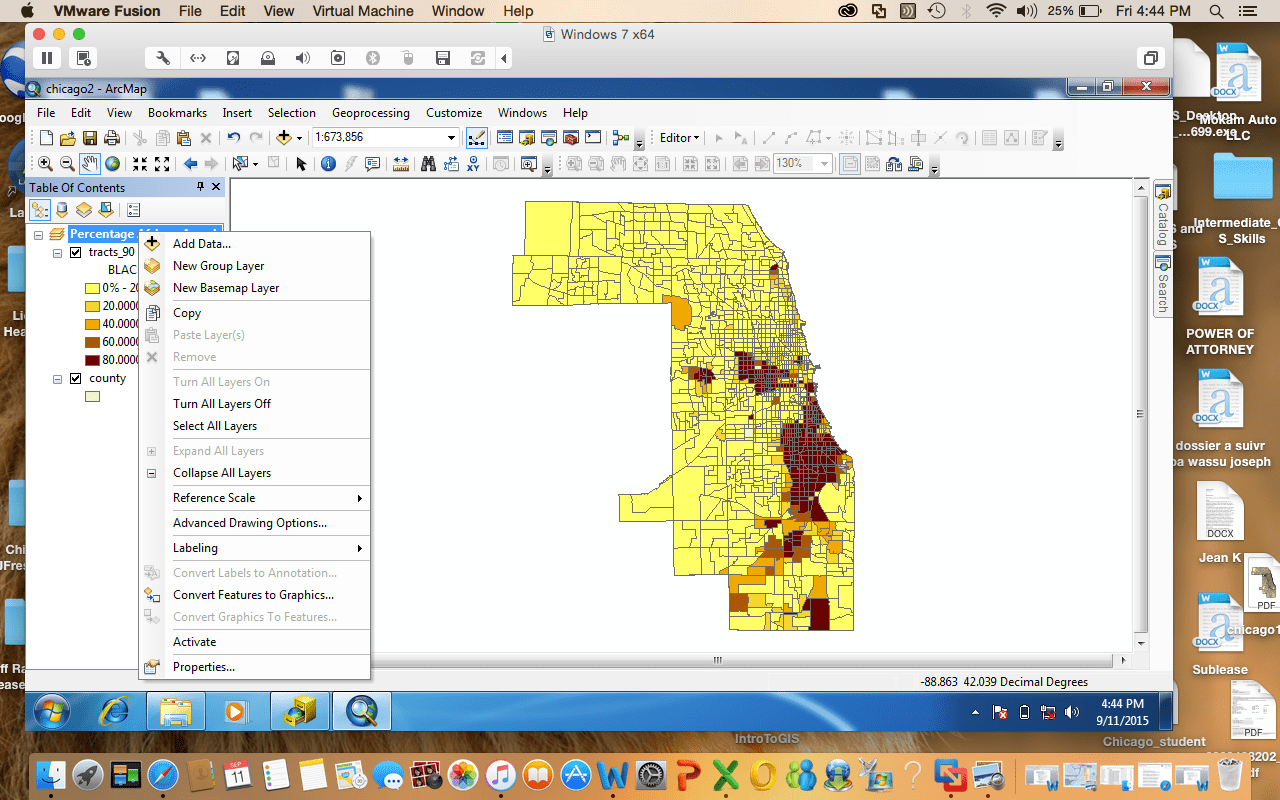
Task: Toggle the tracts_90 layer checkbox
Action: 75,252
